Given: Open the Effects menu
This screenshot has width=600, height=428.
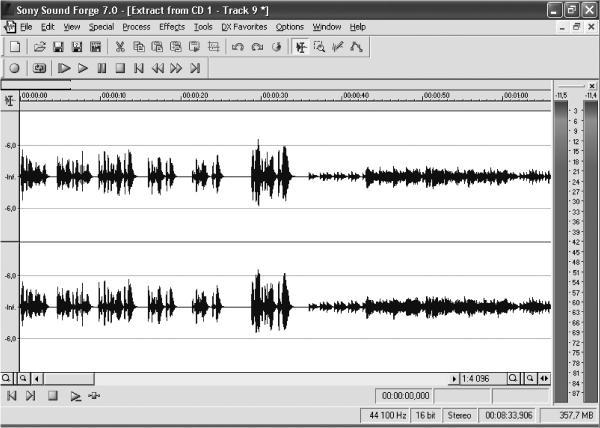Looking at the screenshot, I should pos(172,27).
